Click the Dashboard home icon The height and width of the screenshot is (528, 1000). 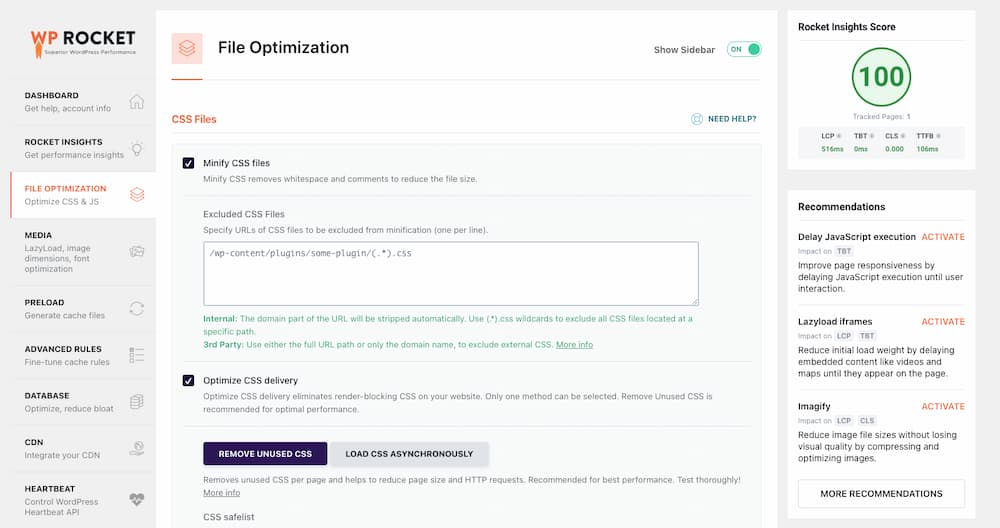click(136, 101)
